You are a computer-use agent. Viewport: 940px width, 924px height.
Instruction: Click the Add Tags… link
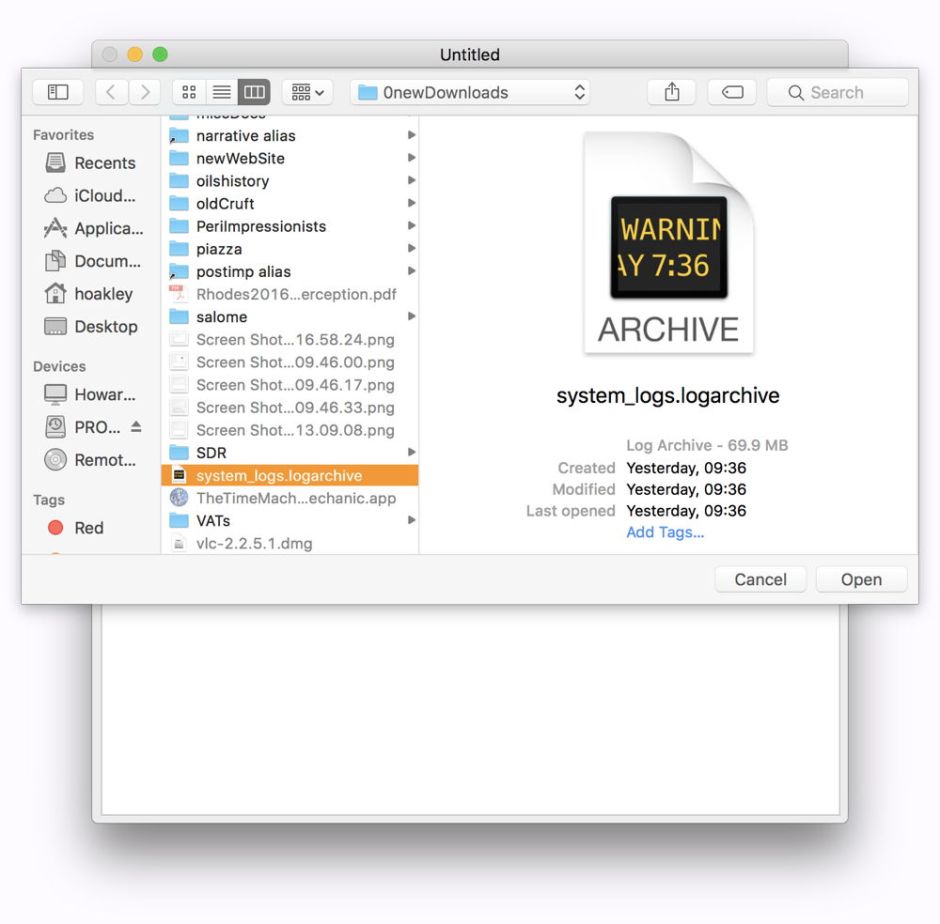(x=665, y=532)
